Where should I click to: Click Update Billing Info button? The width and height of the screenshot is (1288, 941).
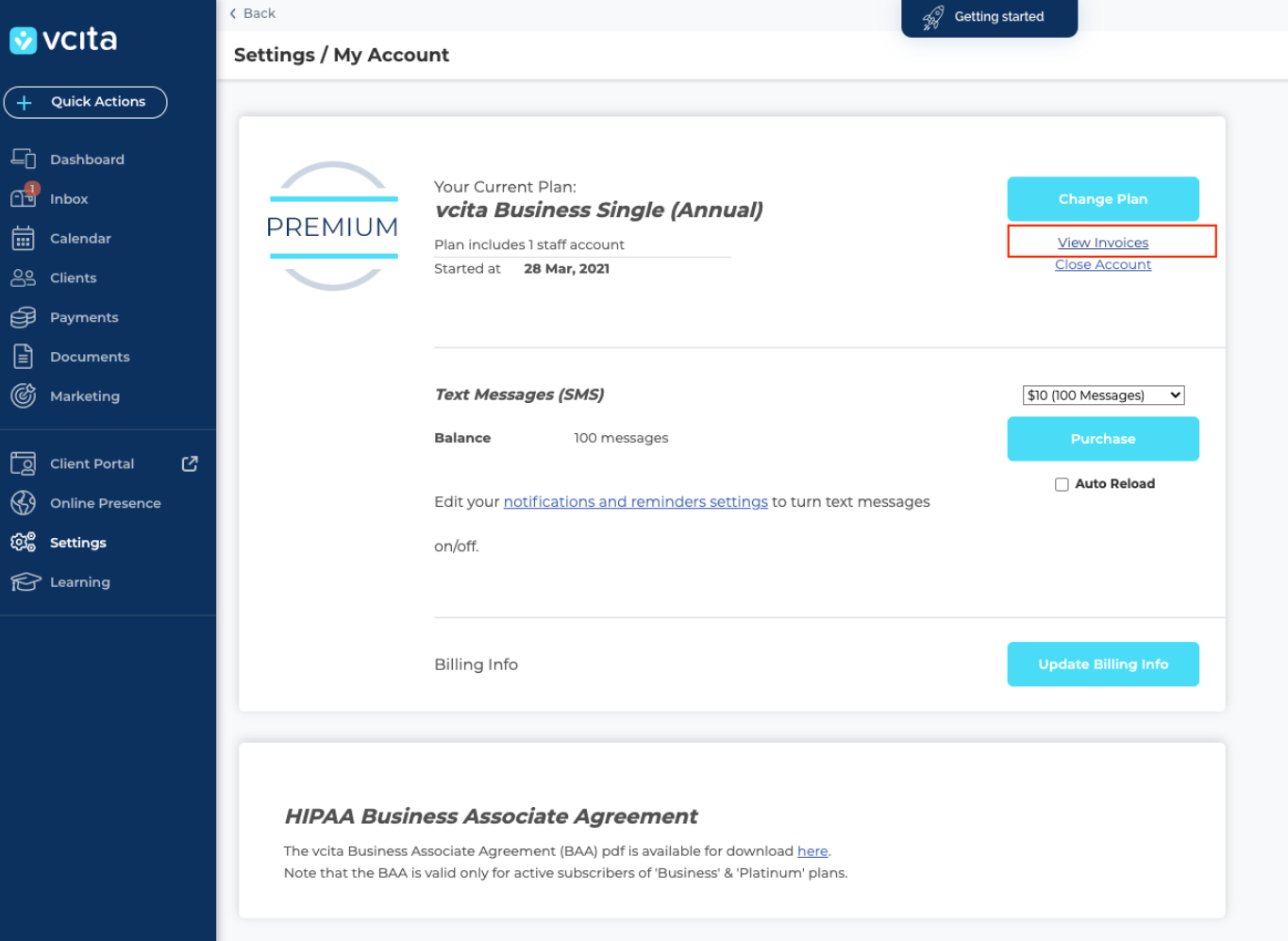1103,664
